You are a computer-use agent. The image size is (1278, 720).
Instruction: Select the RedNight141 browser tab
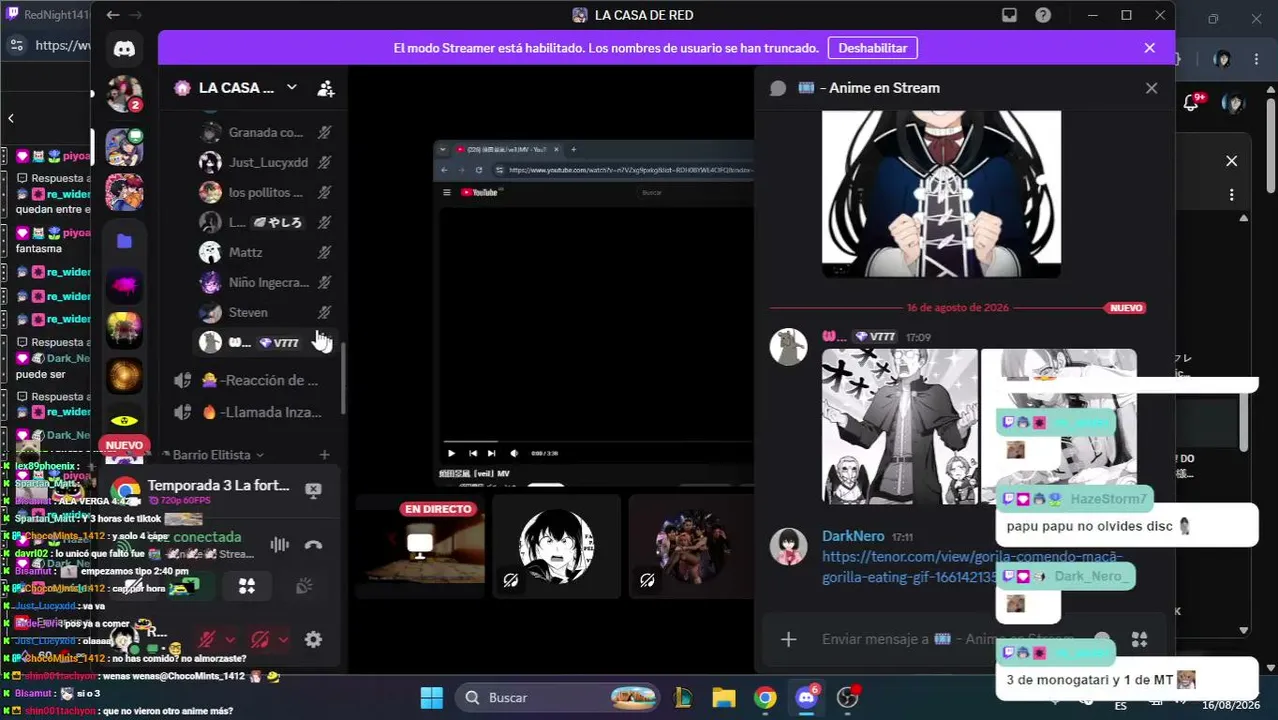(x=46, y=15)
